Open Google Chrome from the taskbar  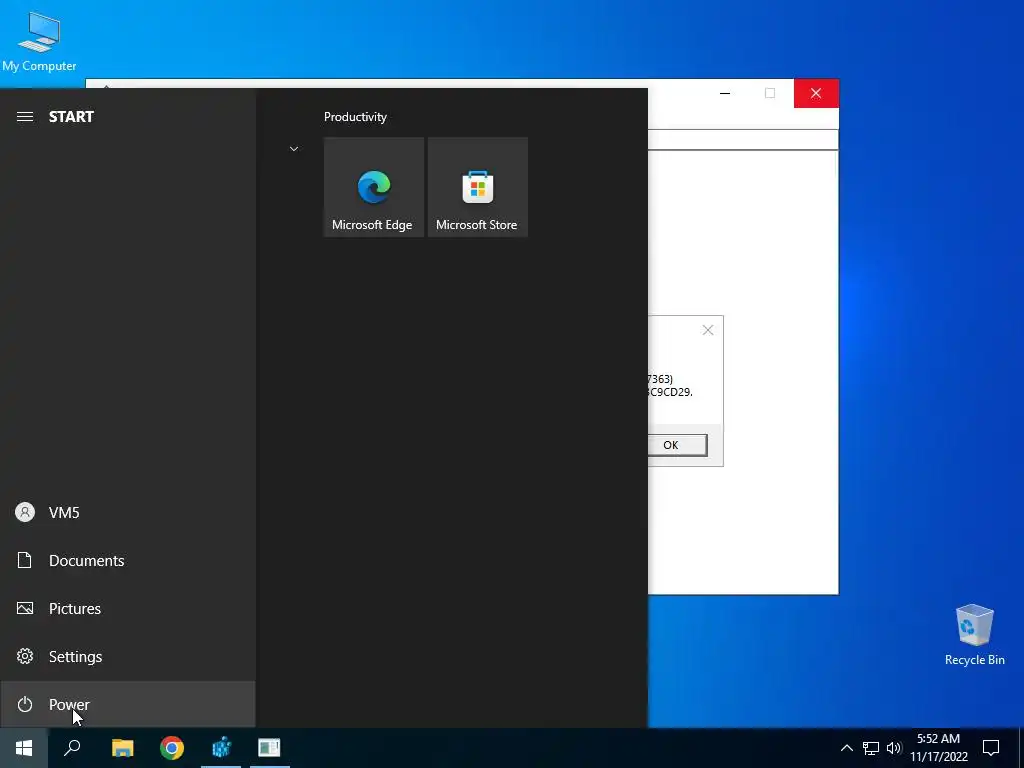172,748
